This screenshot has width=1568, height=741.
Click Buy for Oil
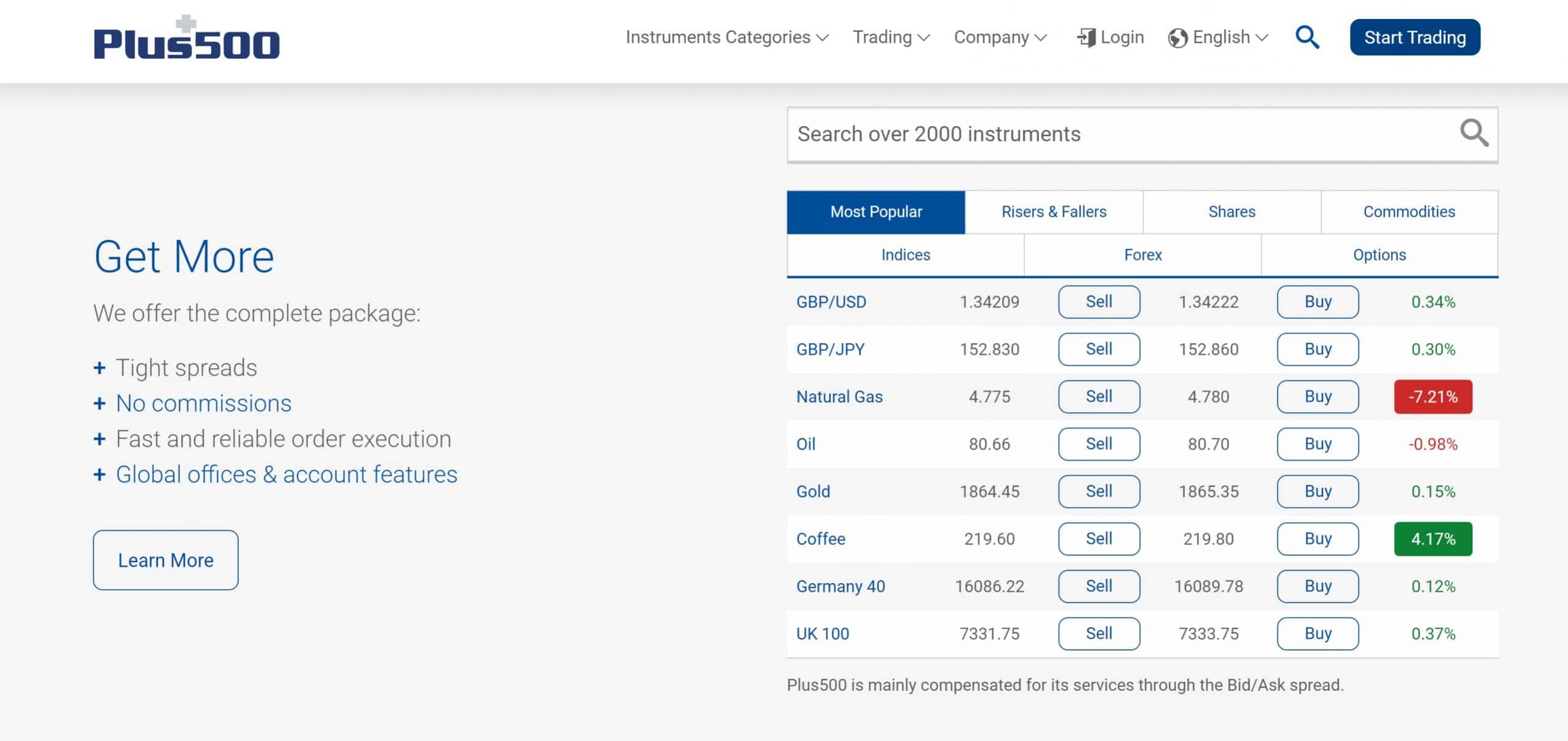1317,444
